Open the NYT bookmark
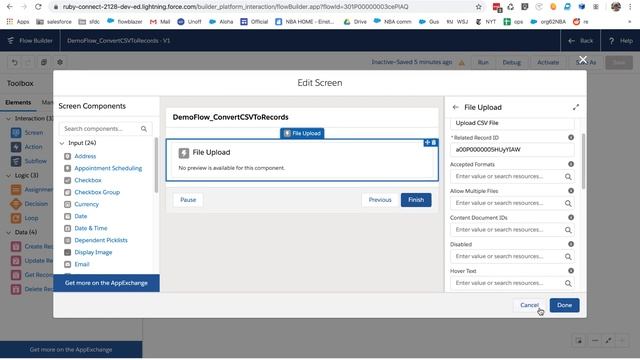This screenshot has height=360, width=640. click(486, 22)
